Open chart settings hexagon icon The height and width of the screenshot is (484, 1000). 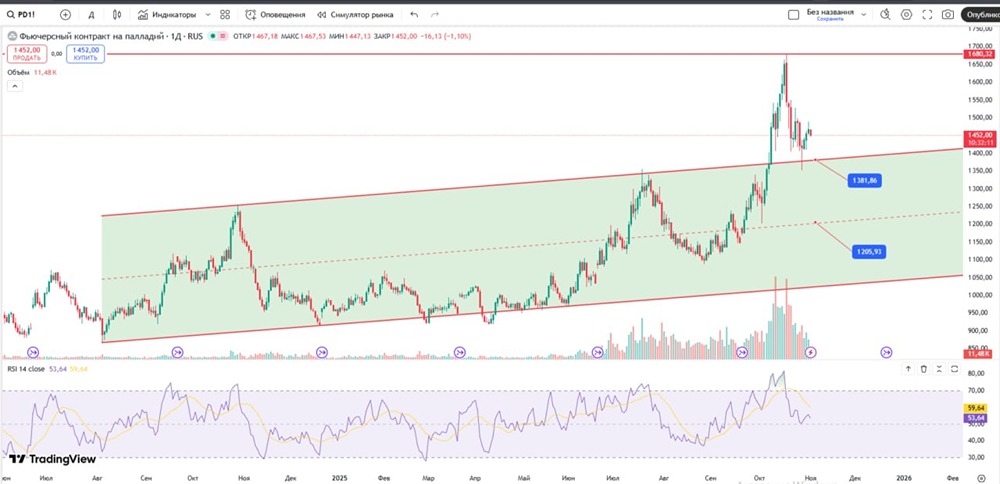click(x=906, y=15)
